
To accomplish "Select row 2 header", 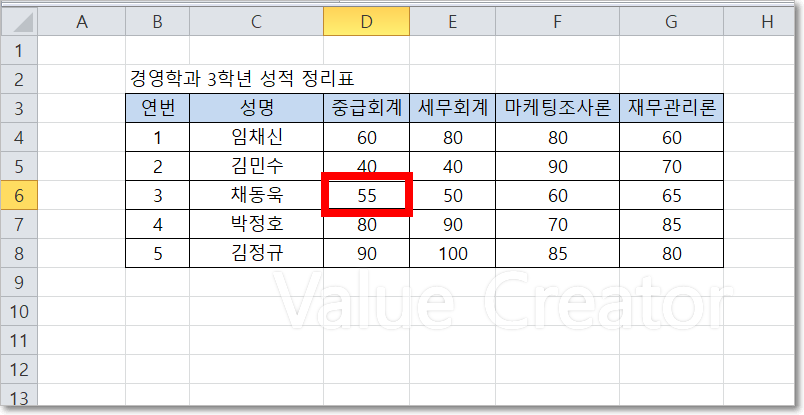I will [x=19, y=79].
